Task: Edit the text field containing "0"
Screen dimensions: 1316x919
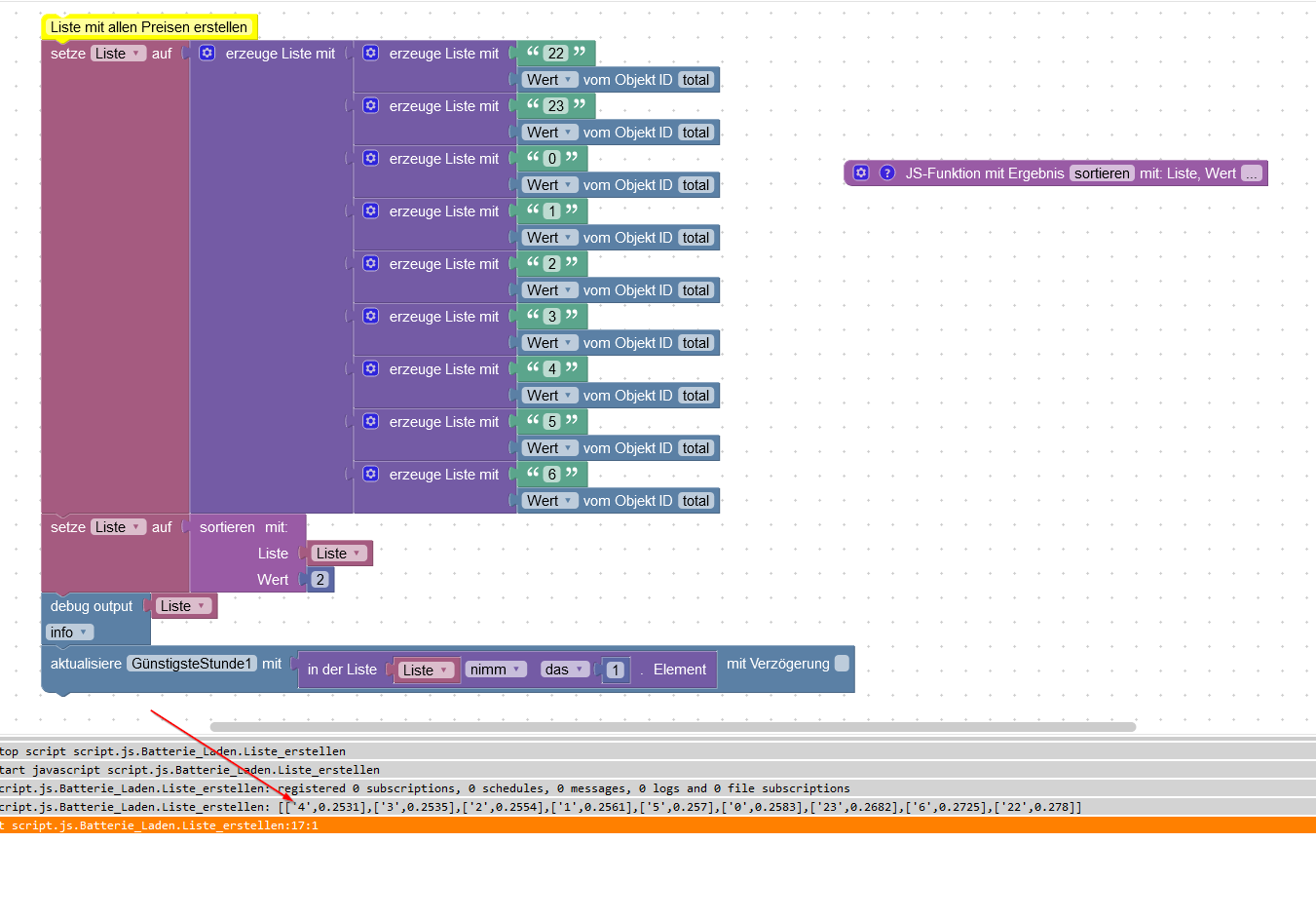Action: click(x=552, y=159)
